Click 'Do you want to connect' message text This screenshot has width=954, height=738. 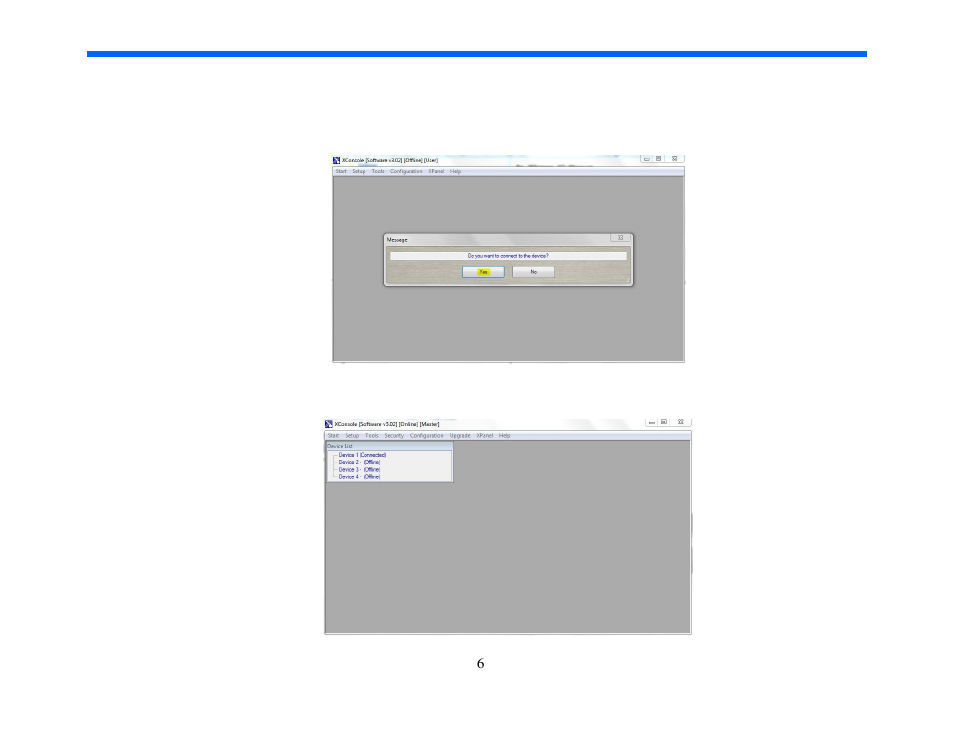(508, 256)
